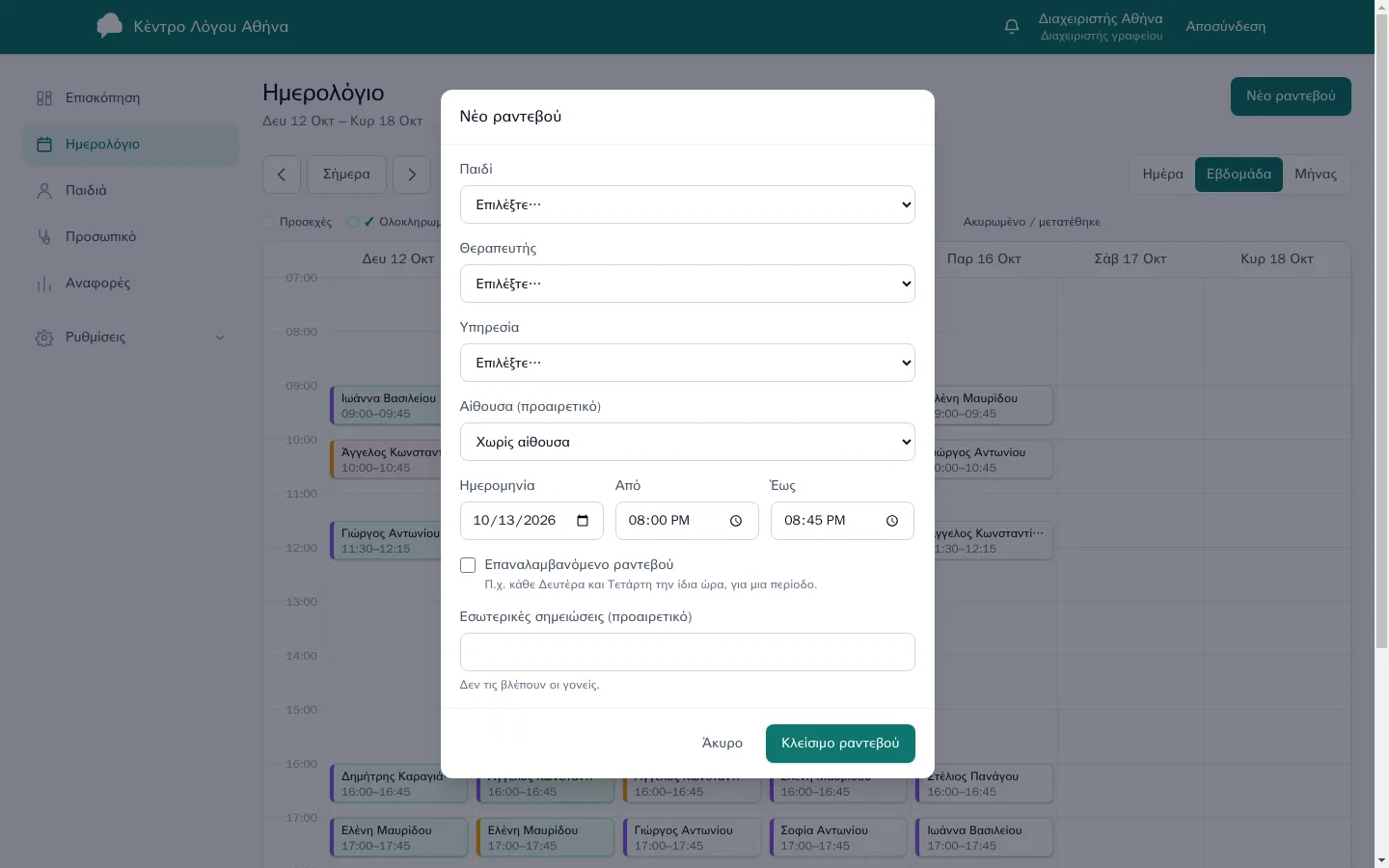Open Σοφία Αντωνίου 17:00–17:45 appointment
This screenshot has width=1389, height=868.
(838, 838)
